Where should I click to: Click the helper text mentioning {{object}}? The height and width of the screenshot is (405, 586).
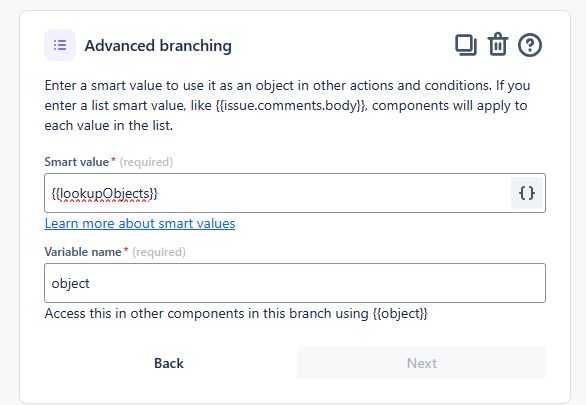[x=236, y=313]
